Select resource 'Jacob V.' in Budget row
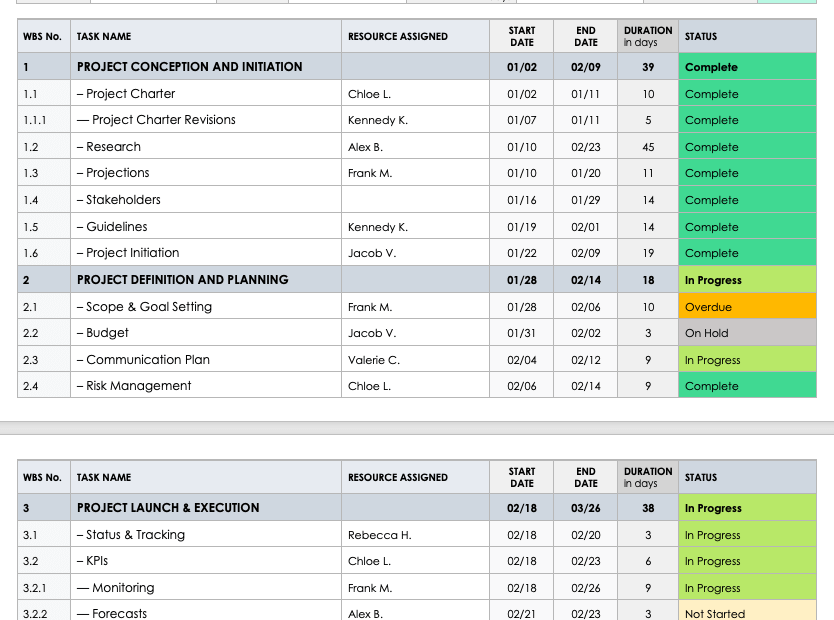 tap(415, 333)
